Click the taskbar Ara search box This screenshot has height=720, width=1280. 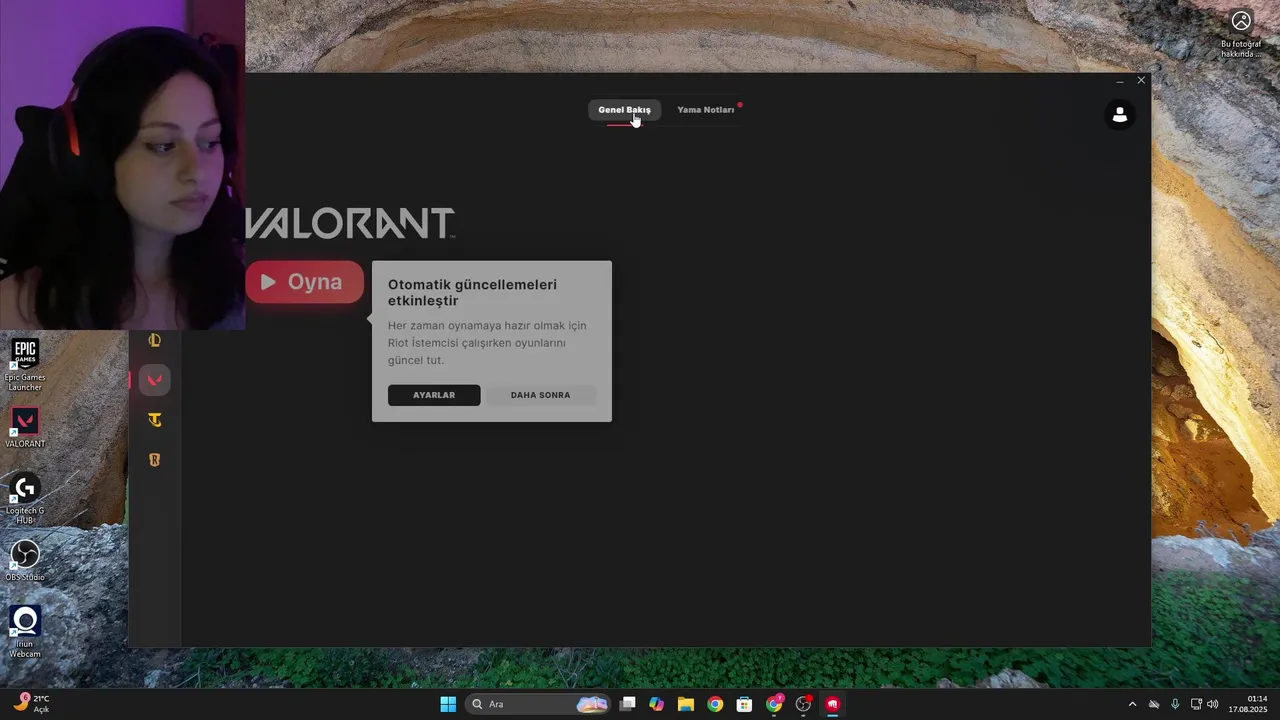[538, 704]
